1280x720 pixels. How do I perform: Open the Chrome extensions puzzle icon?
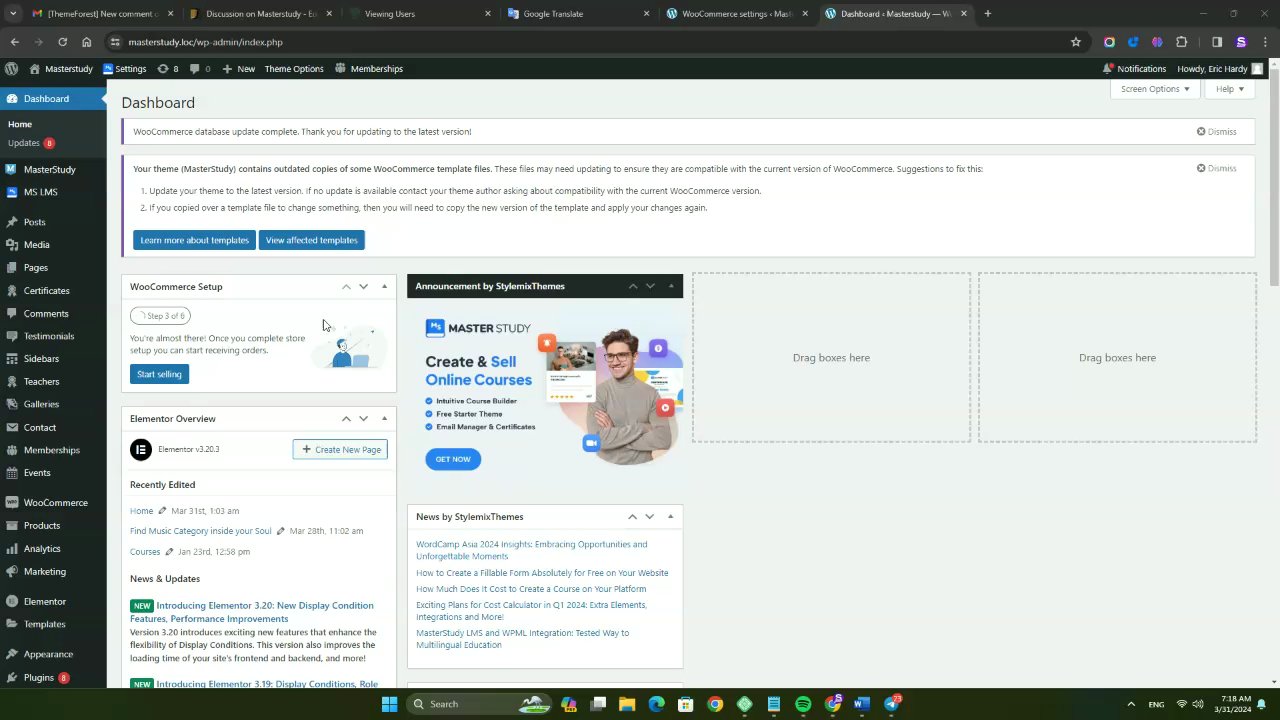tap(1182, 42)
